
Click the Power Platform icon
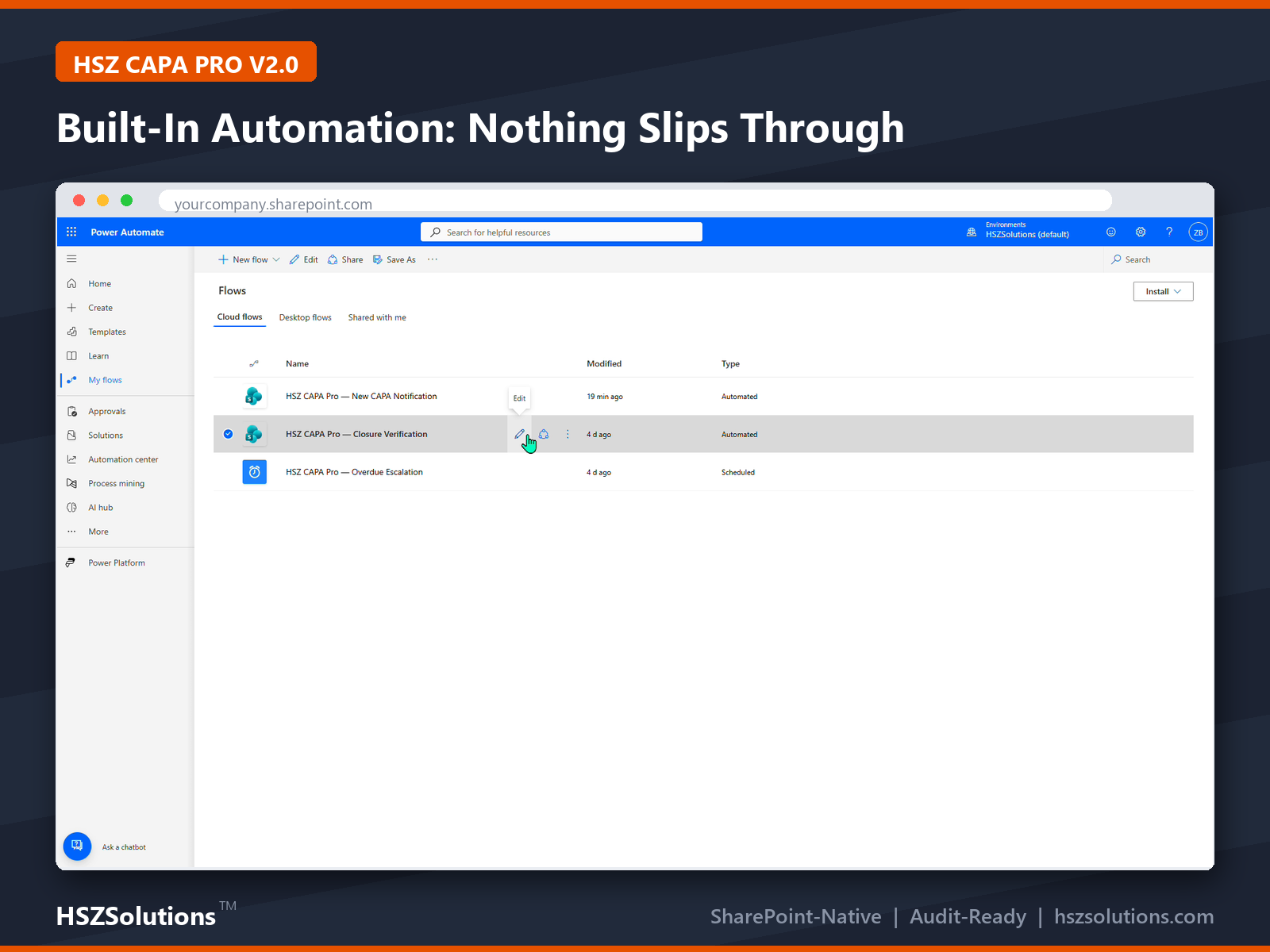(71, 562)
